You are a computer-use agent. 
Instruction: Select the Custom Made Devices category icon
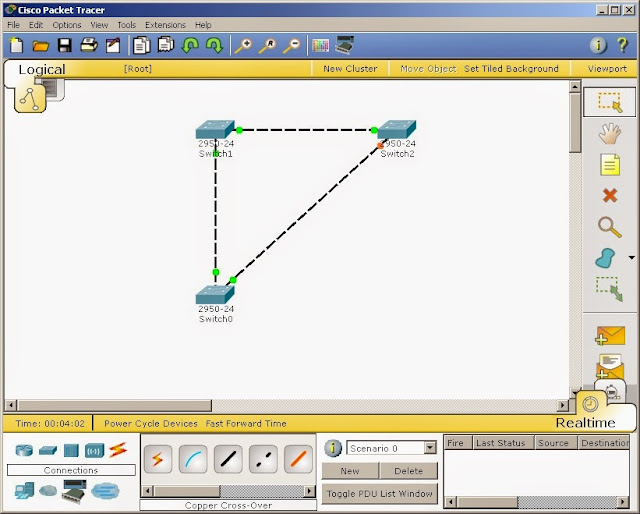pos(74,490)
